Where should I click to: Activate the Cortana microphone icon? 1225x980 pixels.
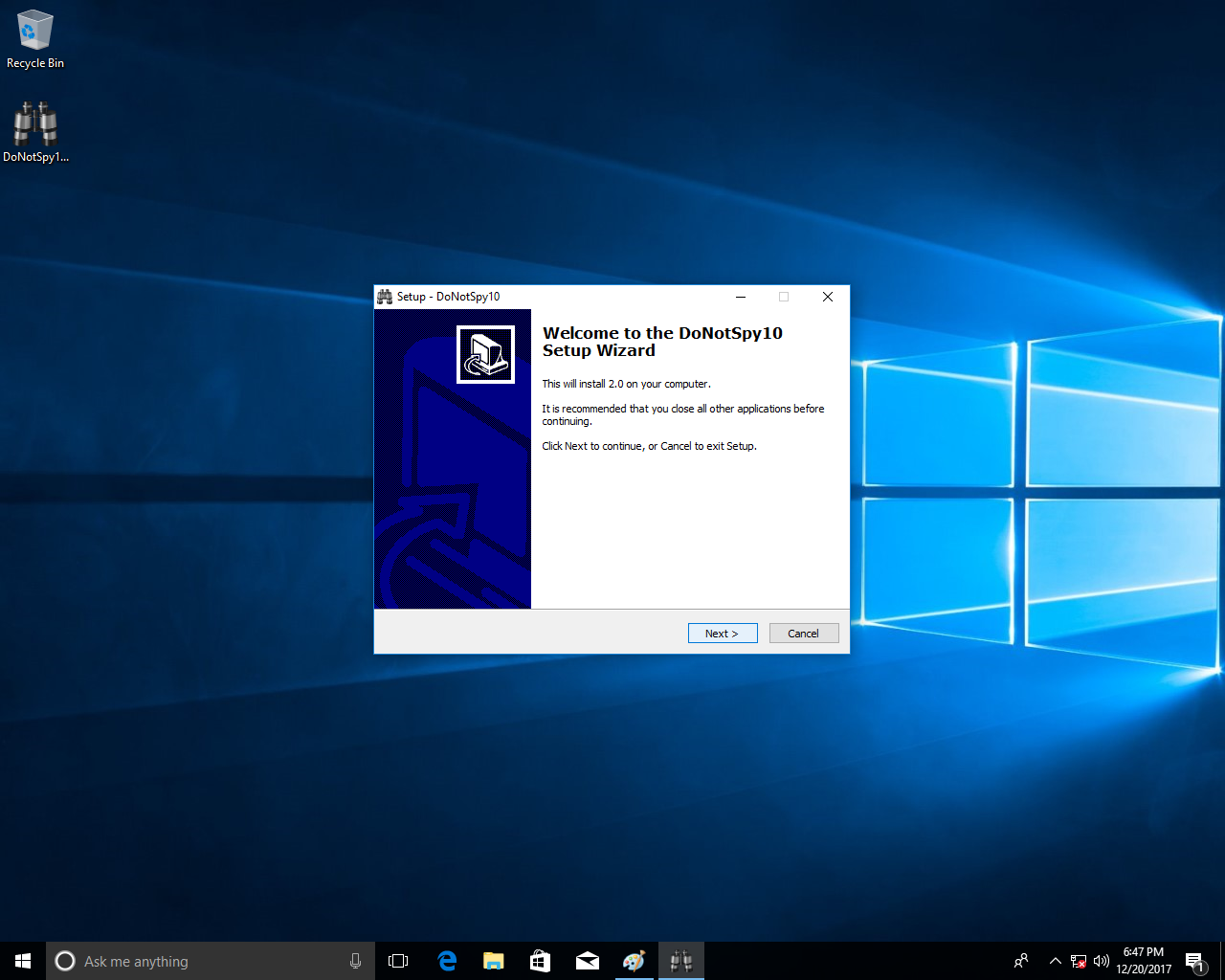355,961
